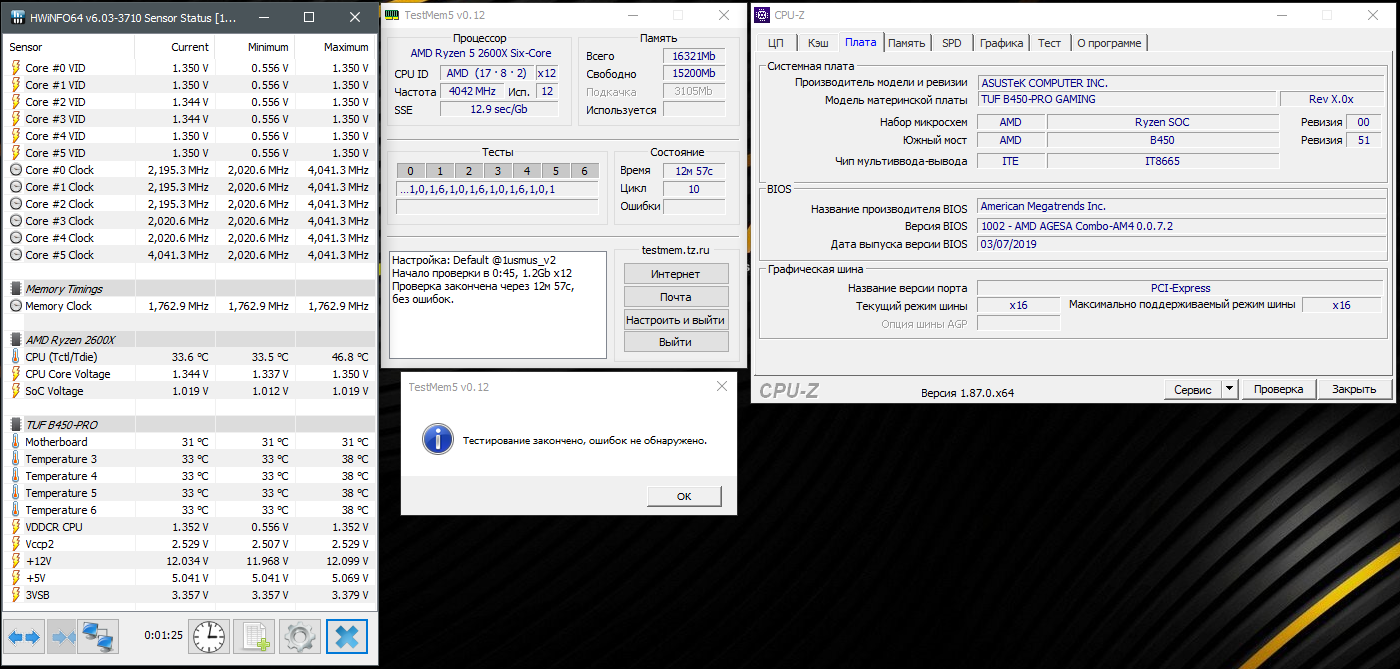
Task: Open the О программе tab in CPU-Z
Action: point(1109,43)
